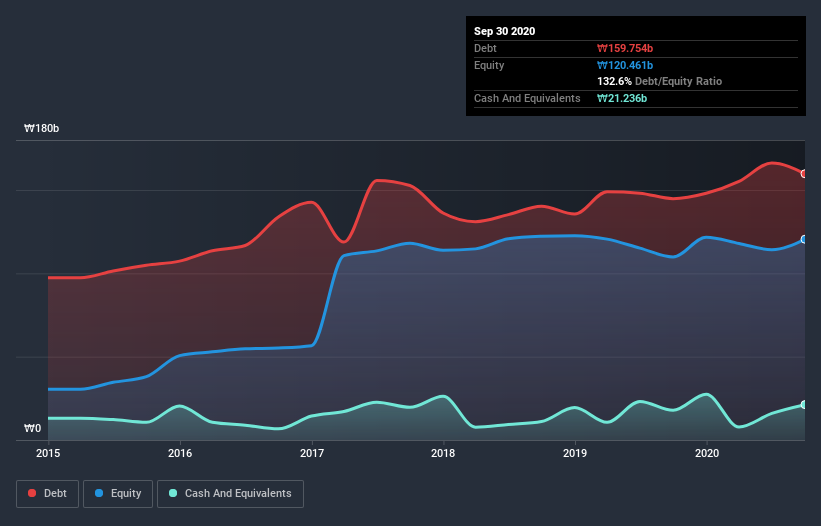Click the teal Cash data point marker
Image resolution: width=821 pixels, height=526 pixels.
804,405
